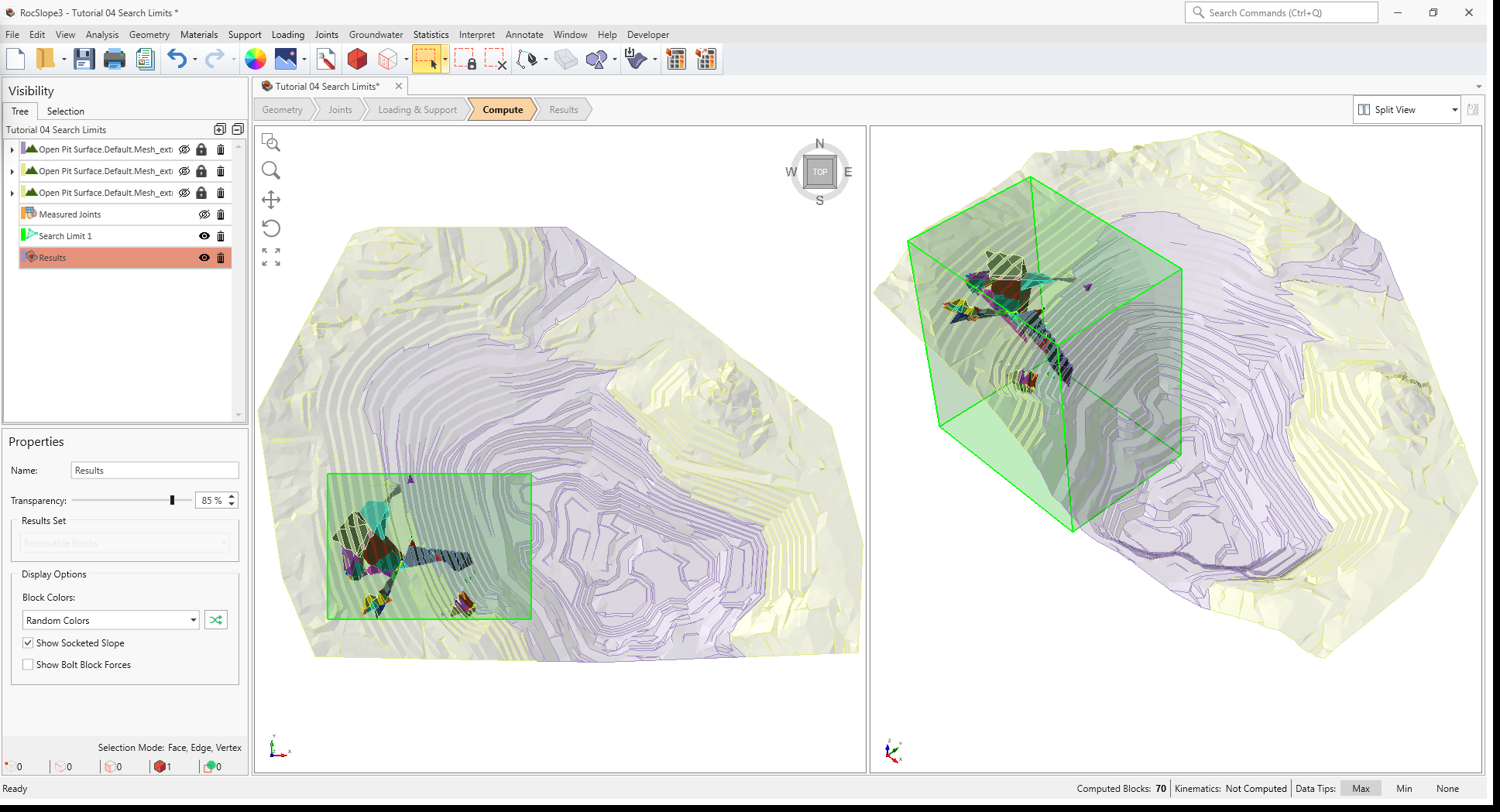Click the red solid block icon
This screenshot has width=1500, height=812.
pyautogui.click(x=357, y=59)
